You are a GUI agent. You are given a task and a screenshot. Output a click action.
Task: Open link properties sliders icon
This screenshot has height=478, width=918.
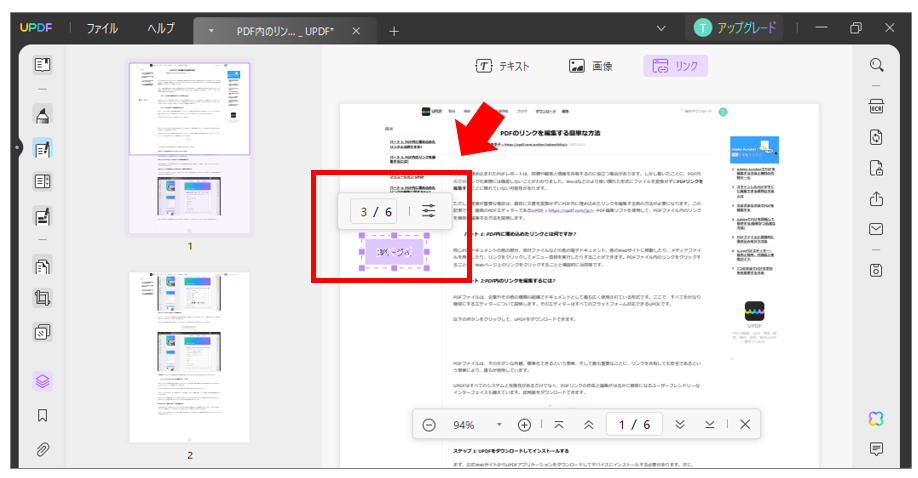(429, 211)
